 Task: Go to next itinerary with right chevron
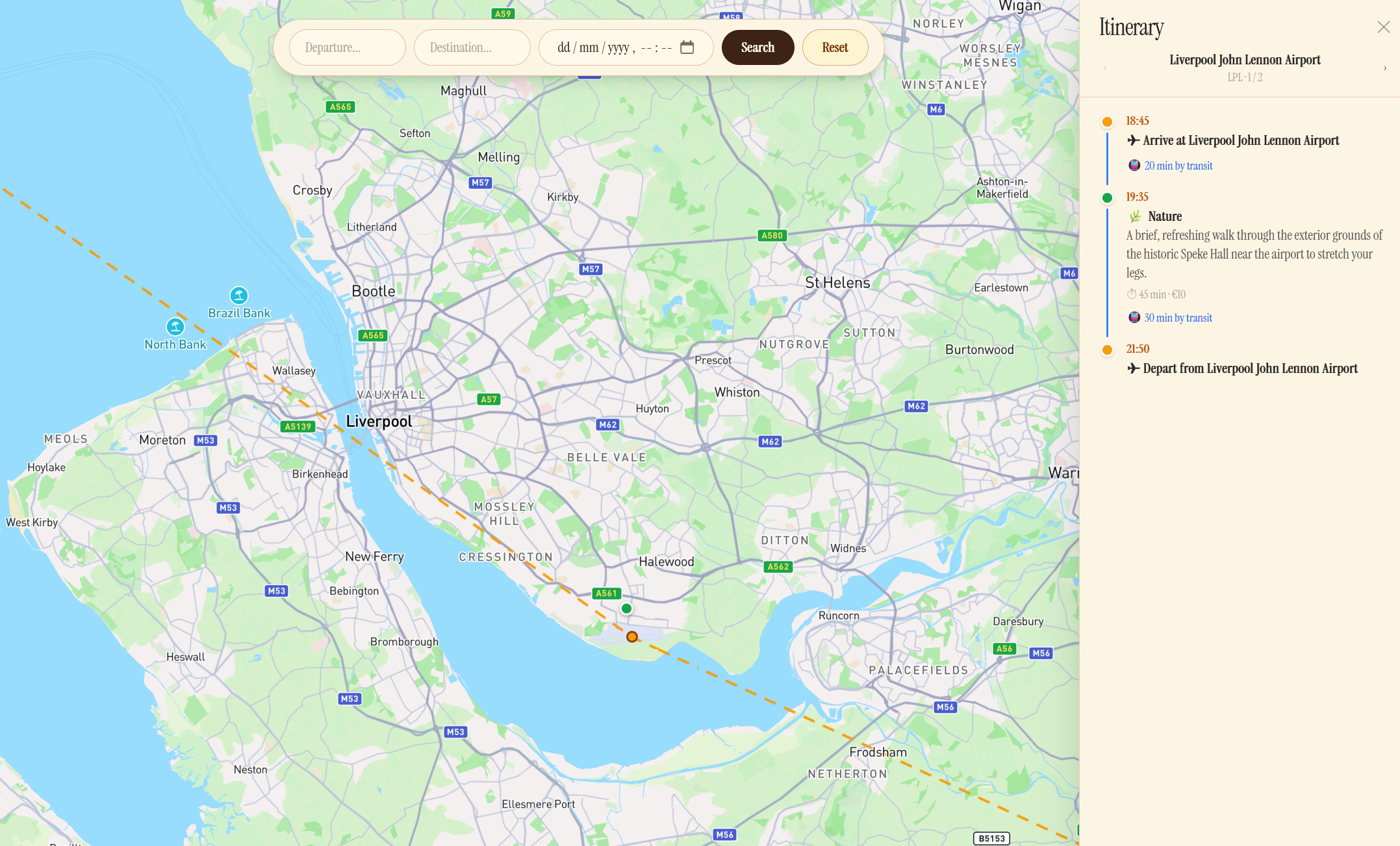(x=1385, y=68)
